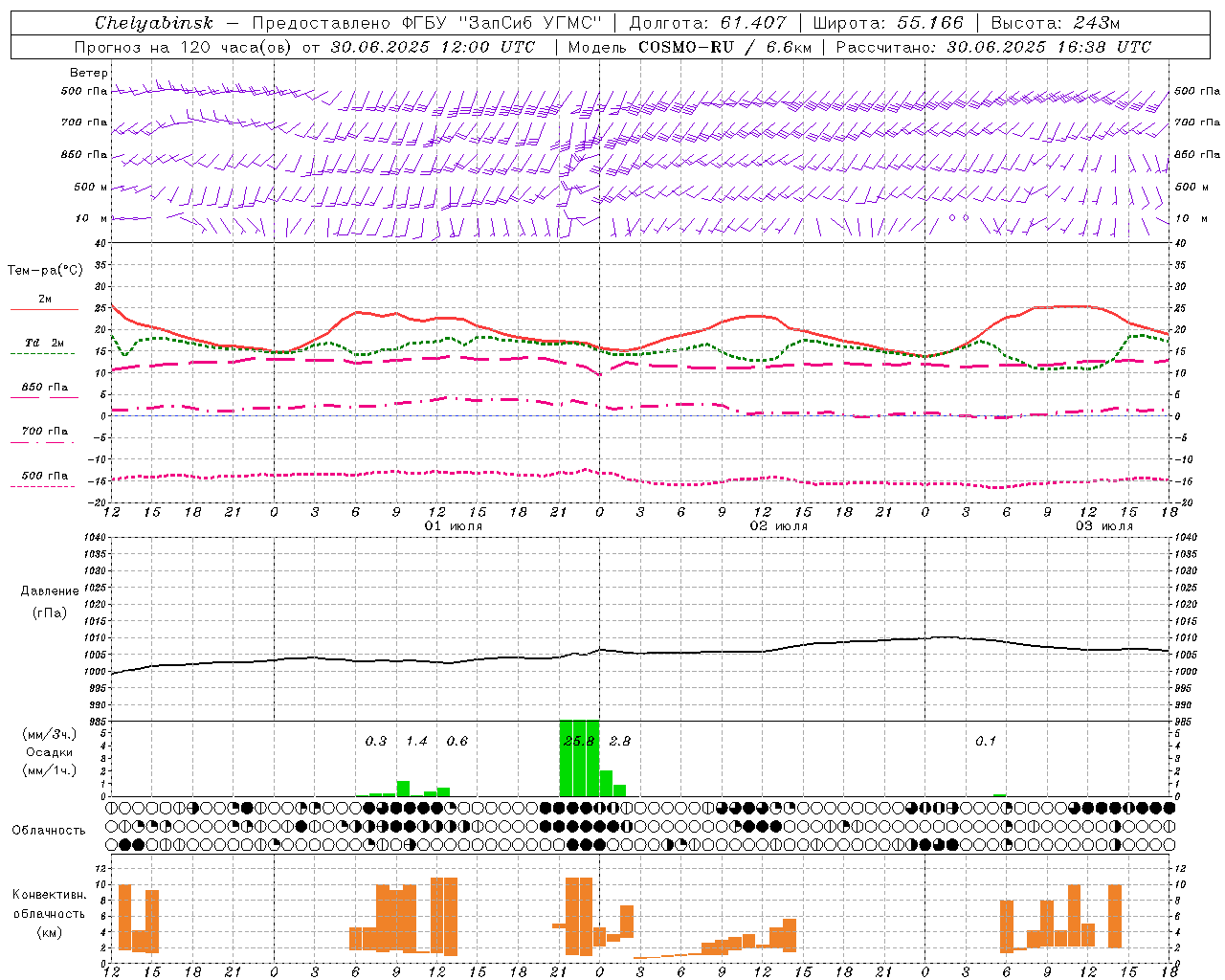Click the '02 июля' date label

pos(779,526)
